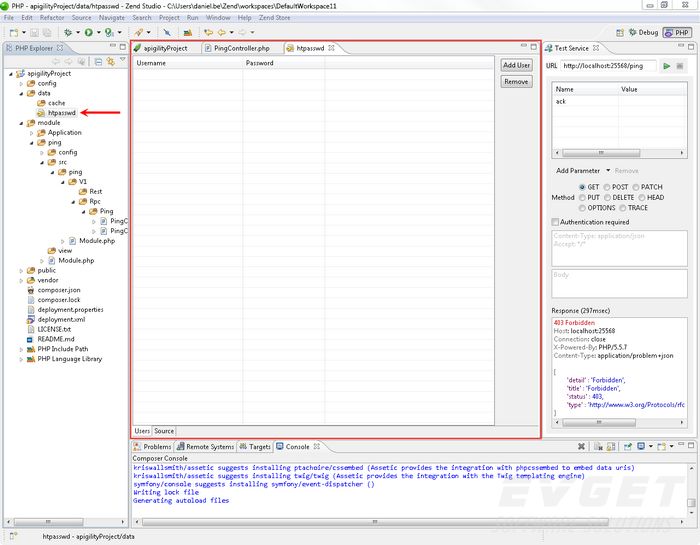Click the colorful chart toolbar icon
Image resolution: width=700 pixels, height=545 pixels.
[x=188, y=33]
